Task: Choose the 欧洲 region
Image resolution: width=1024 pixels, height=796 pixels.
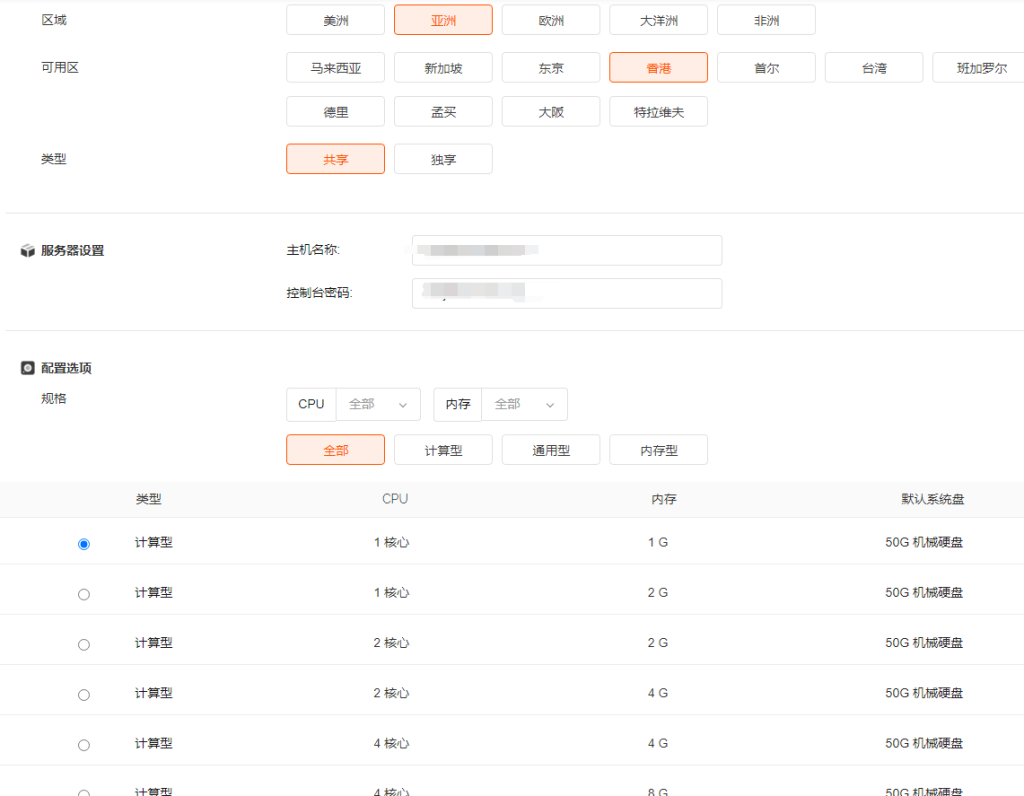Action: (x=551, y=20)
